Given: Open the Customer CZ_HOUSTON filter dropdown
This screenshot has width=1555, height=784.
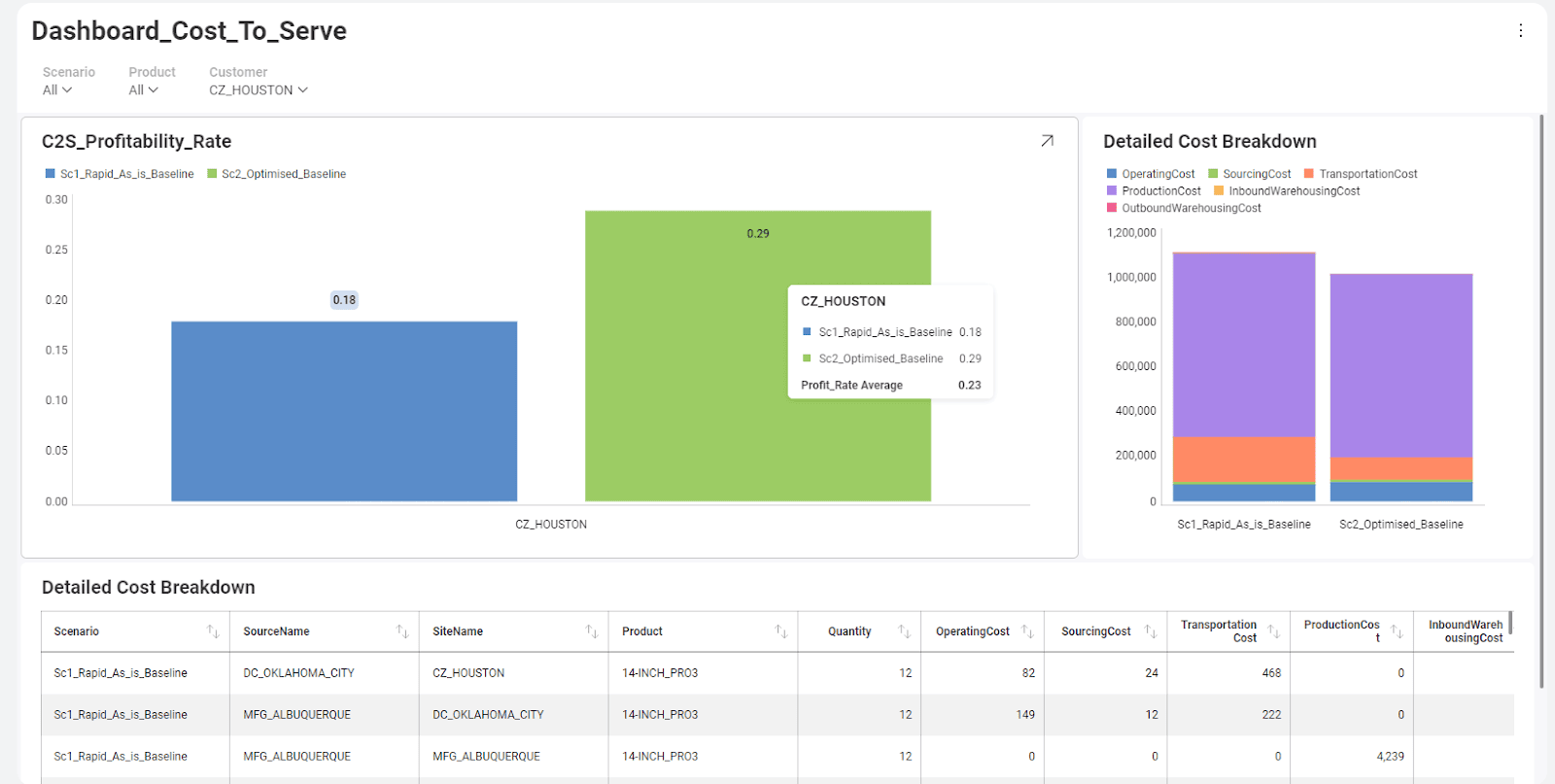Looking at the screenshot, I should coord(258,90).
